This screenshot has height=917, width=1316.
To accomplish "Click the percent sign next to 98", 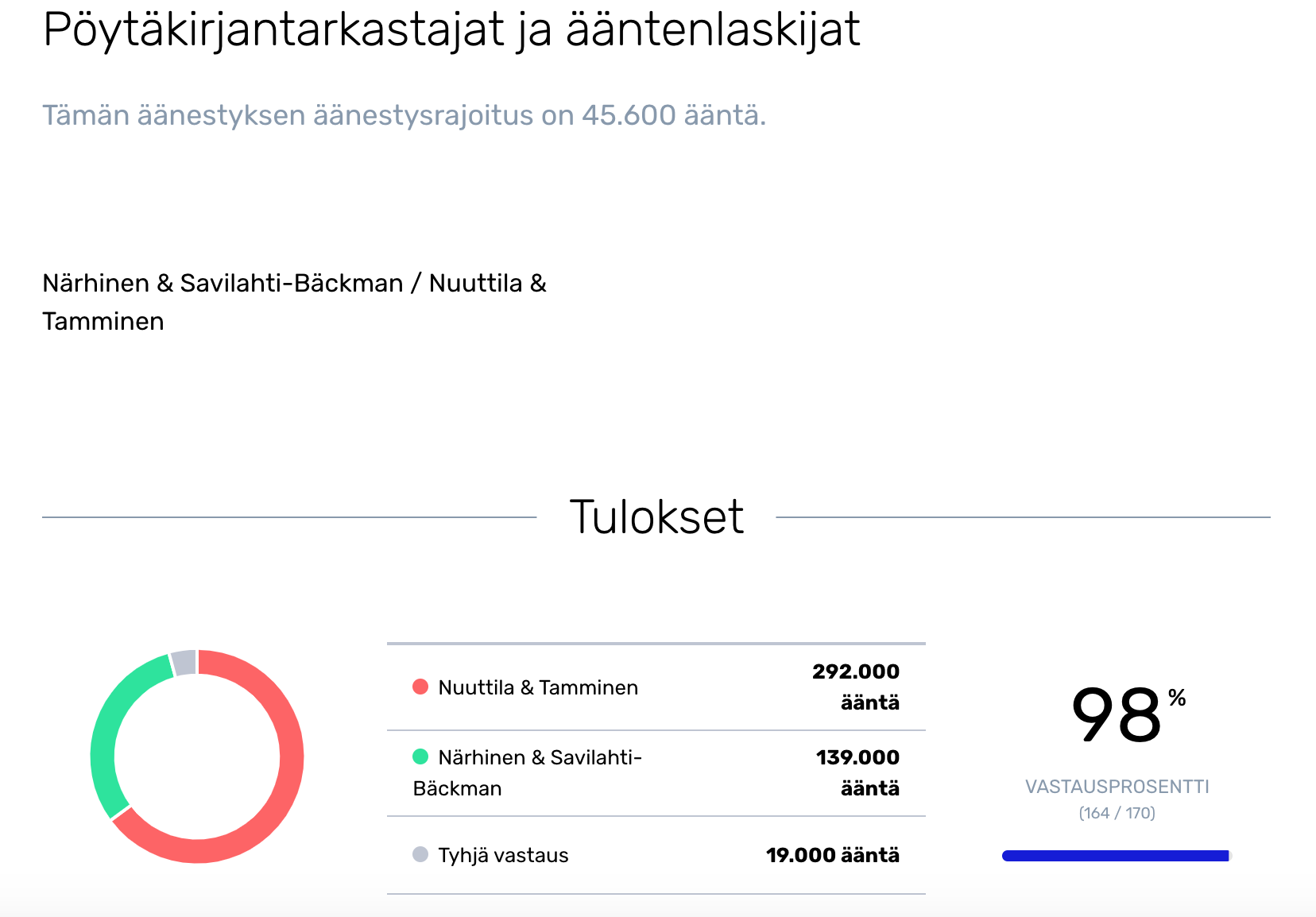I will 1177,698.
